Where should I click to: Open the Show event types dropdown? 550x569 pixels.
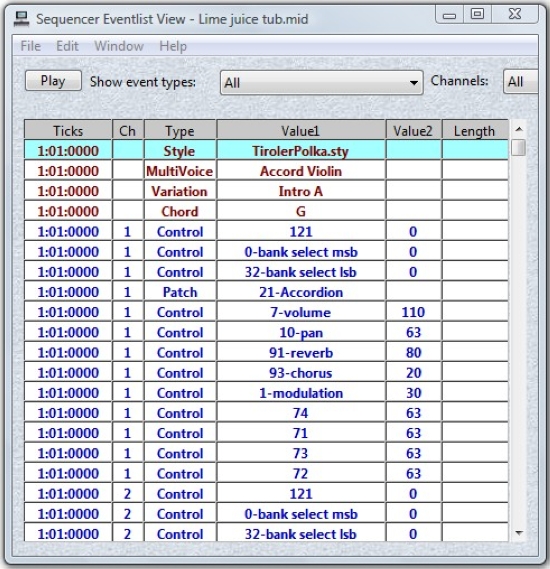pyautogui.click(x=321, y=83)
